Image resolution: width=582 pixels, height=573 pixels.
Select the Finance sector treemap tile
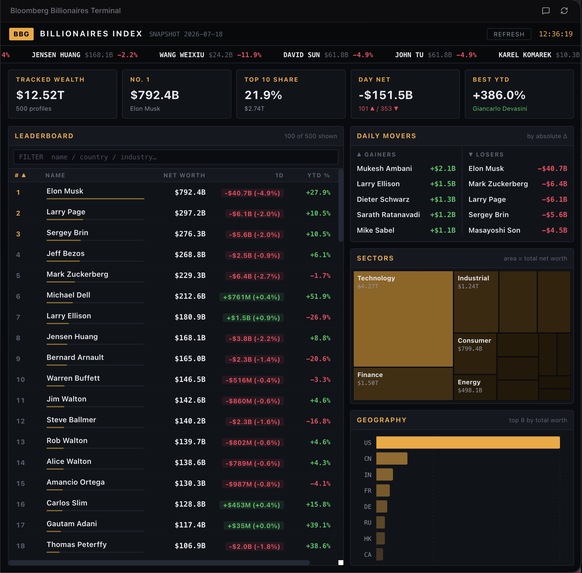click(403, 384)
